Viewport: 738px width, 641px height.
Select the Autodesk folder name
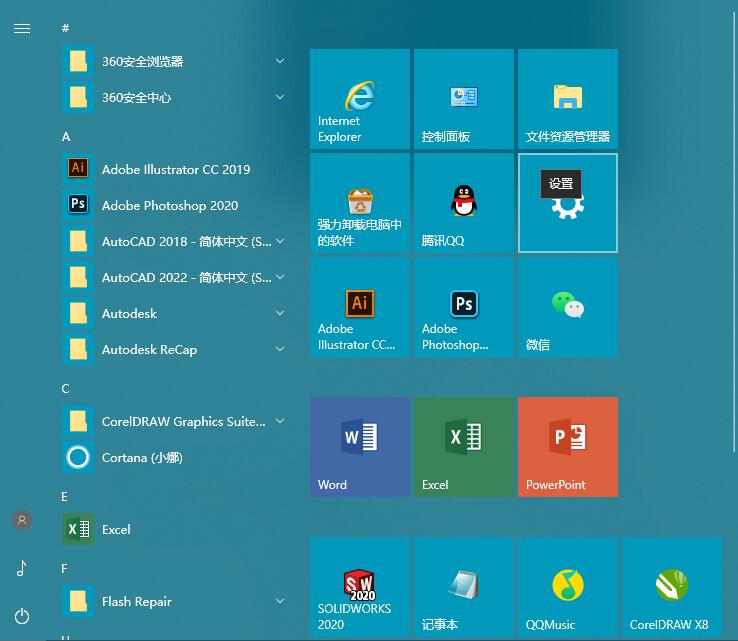pyautogui.click(x=129, y=313)
